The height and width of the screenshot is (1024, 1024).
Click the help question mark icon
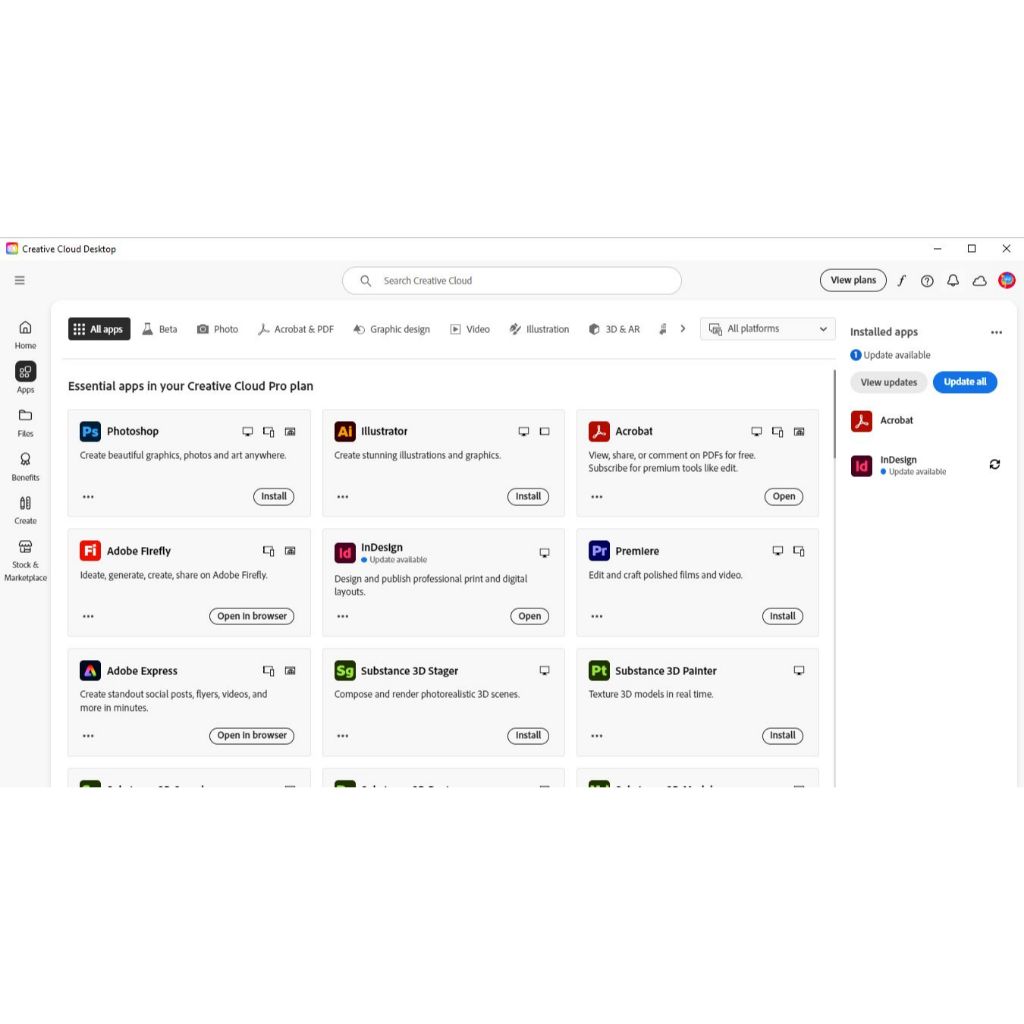tap(927, 281)
